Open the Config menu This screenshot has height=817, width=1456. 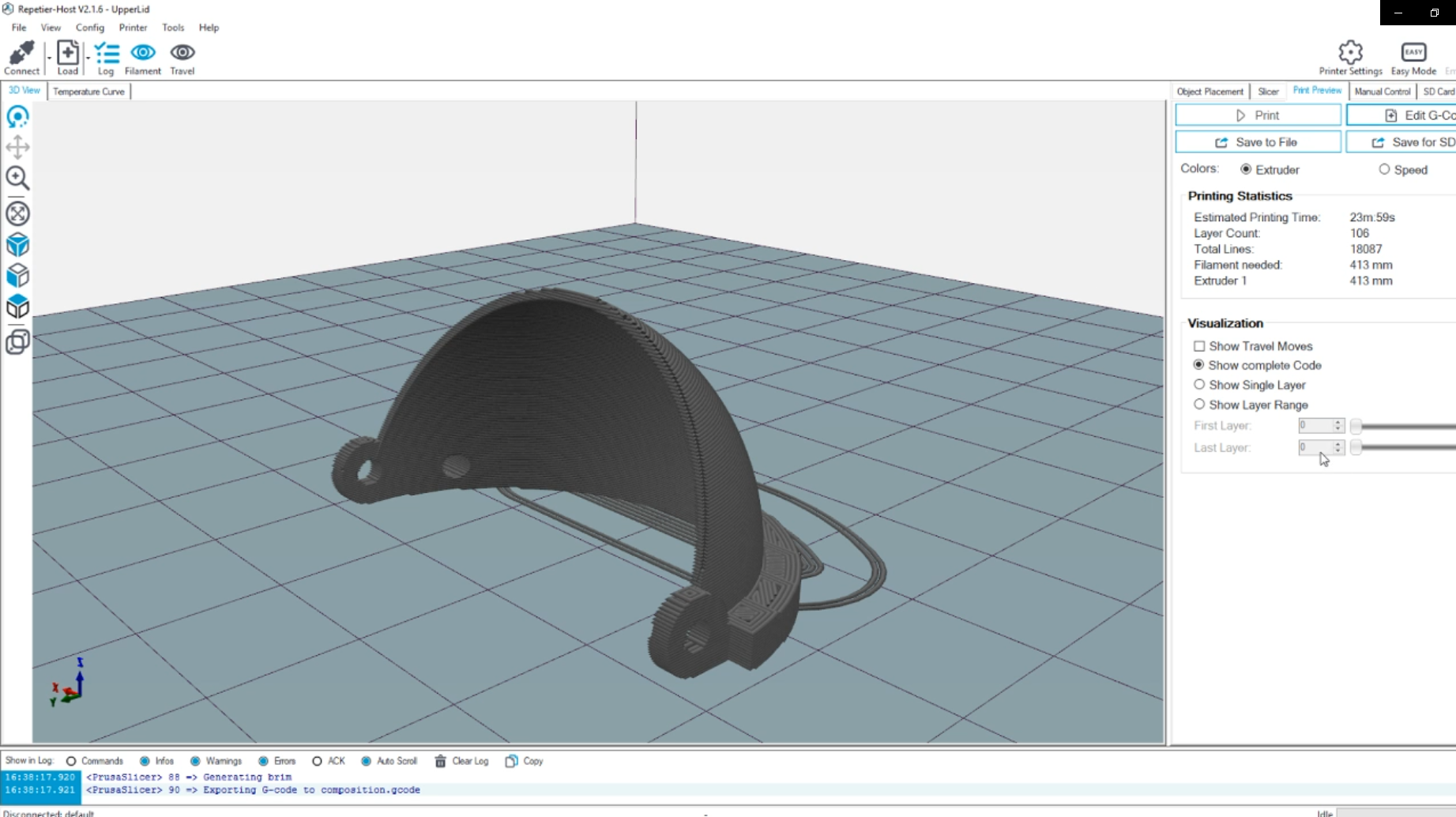coord(89,27)
